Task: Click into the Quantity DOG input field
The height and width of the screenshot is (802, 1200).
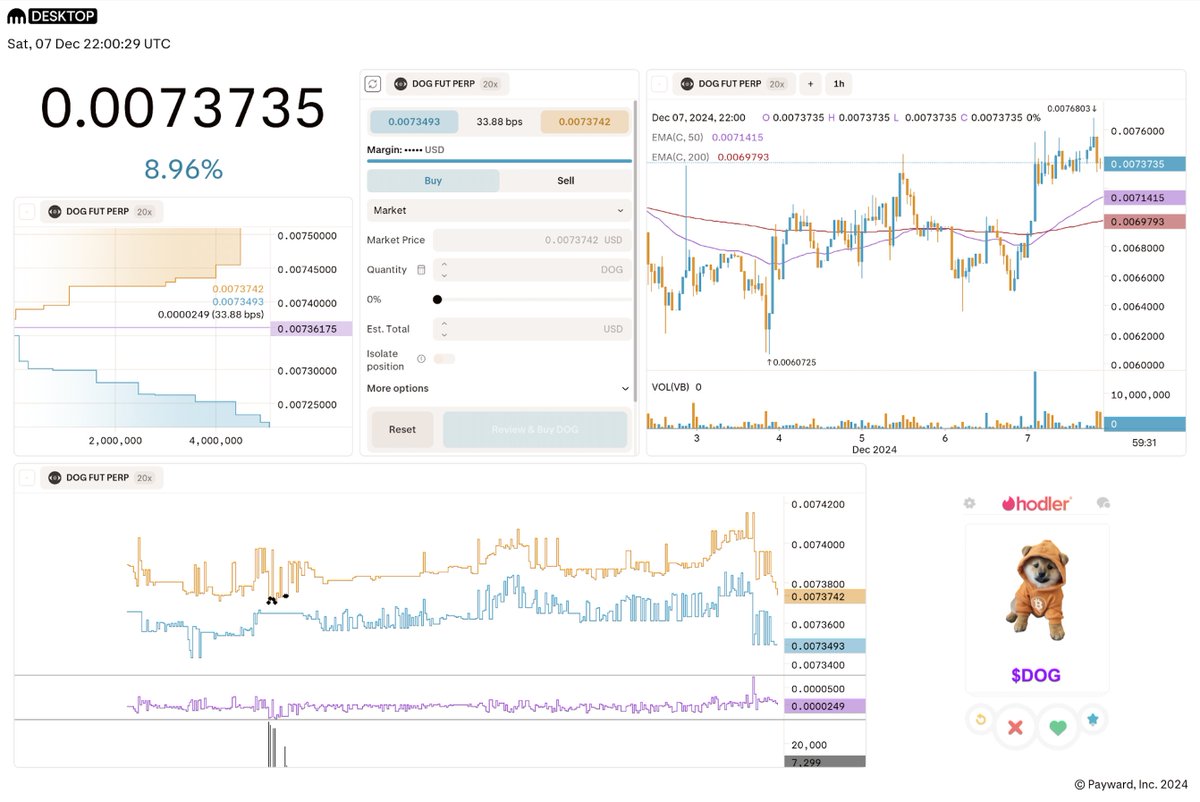Action: point(532,270)
